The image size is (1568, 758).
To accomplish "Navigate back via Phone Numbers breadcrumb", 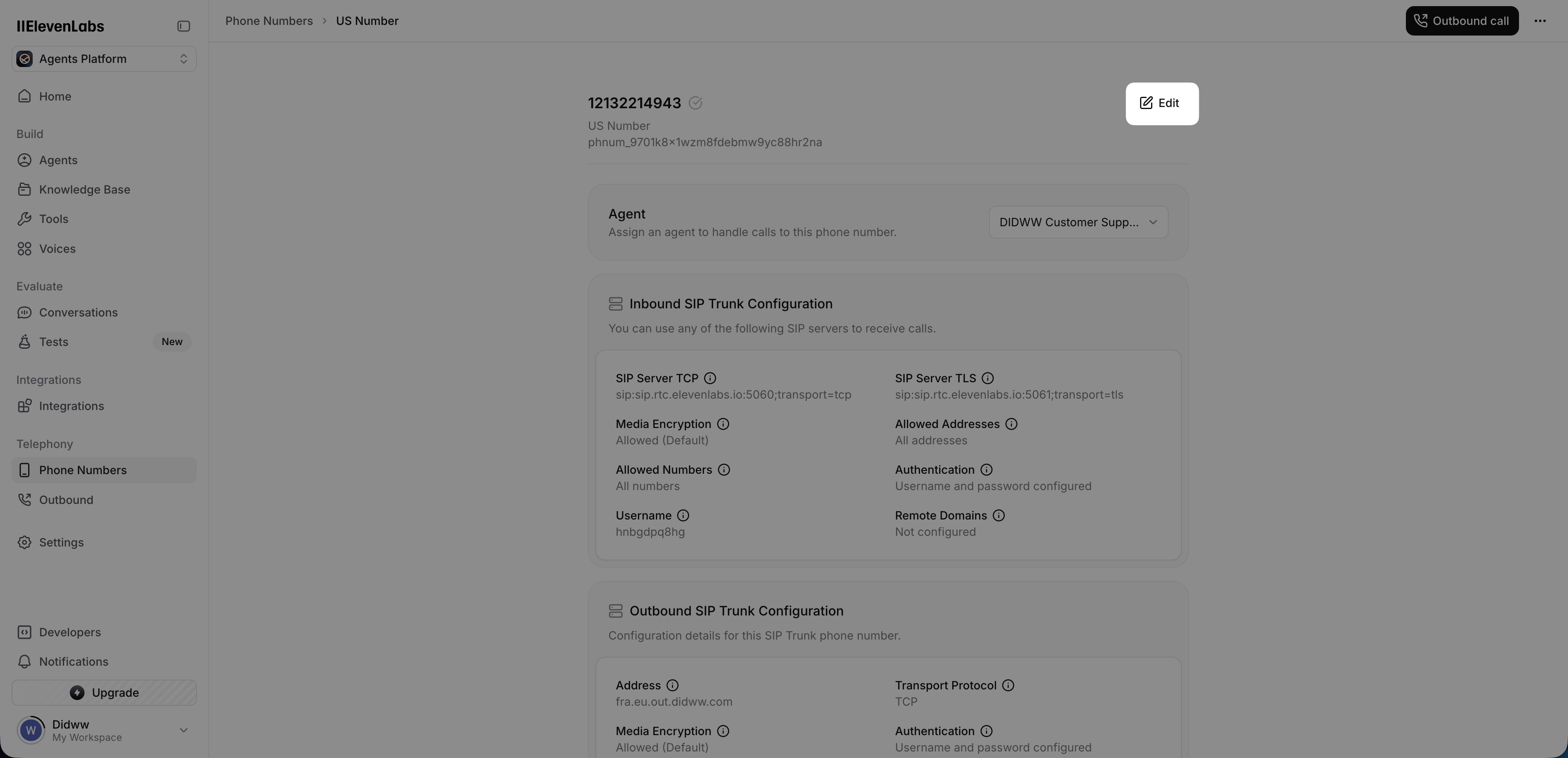I will point(268,21).
